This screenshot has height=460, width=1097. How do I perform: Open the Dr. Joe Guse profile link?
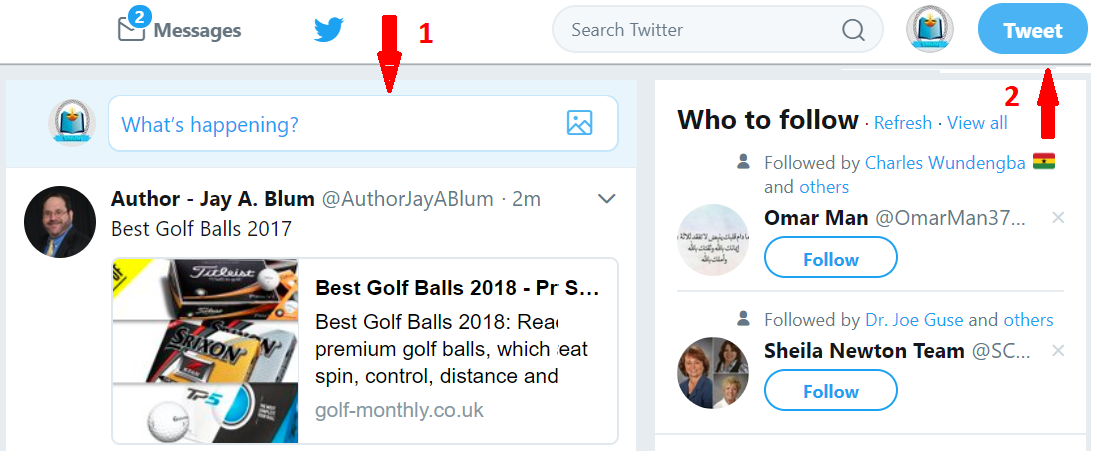click(x=914, y=320)
